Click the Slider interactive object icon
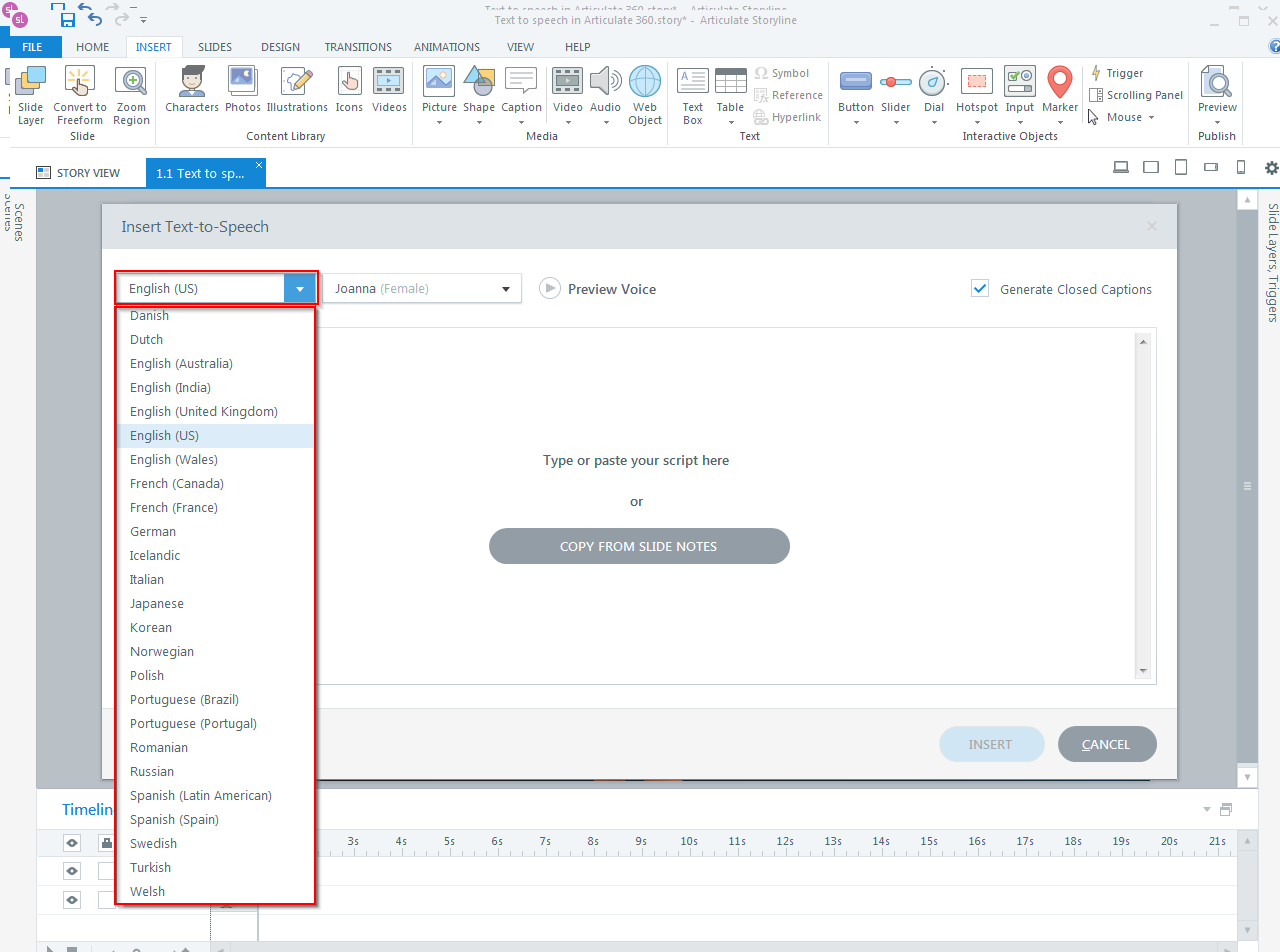 [x=896, y=81]
